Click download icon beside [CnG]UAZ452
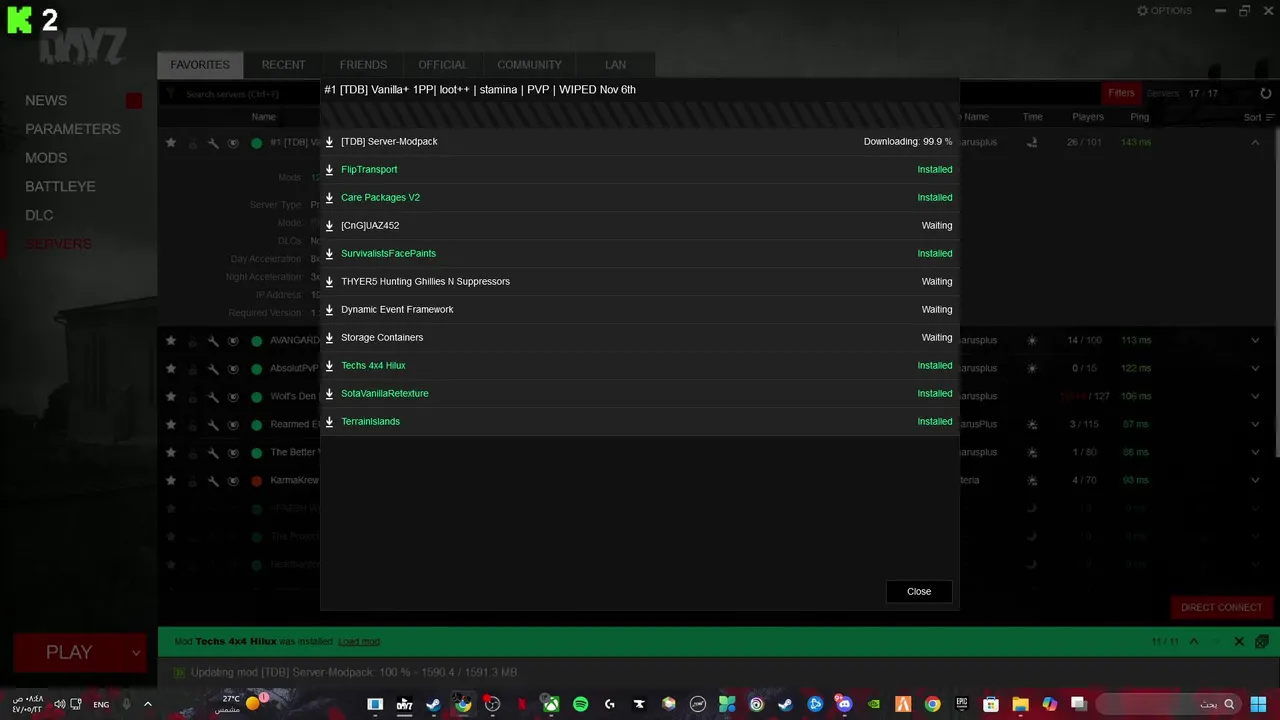1280x720 pixels. (x=329, y=226)
